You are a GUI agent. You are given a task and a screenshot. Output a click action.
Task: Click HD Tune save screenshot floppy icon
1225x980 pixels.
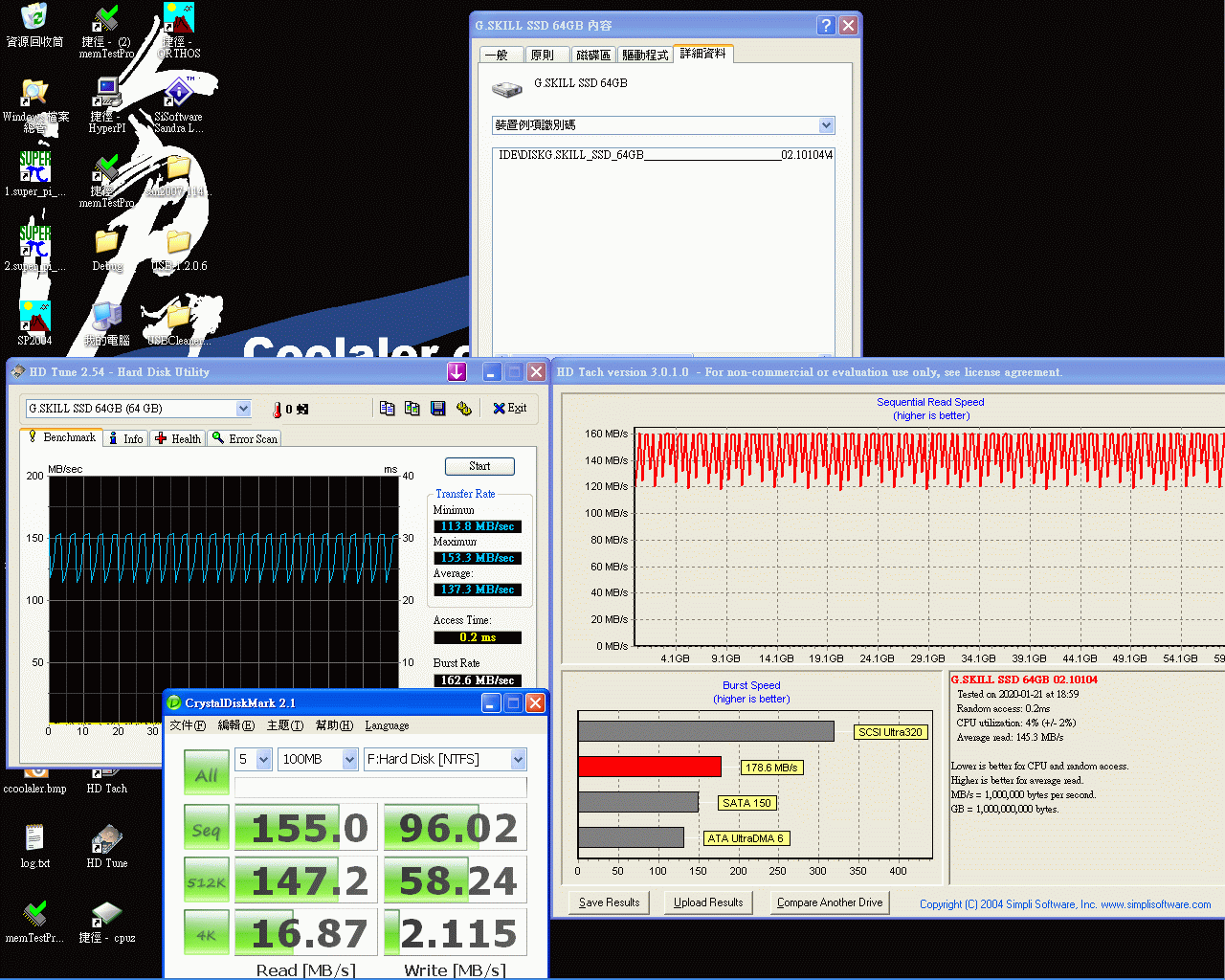click(438, 409)
